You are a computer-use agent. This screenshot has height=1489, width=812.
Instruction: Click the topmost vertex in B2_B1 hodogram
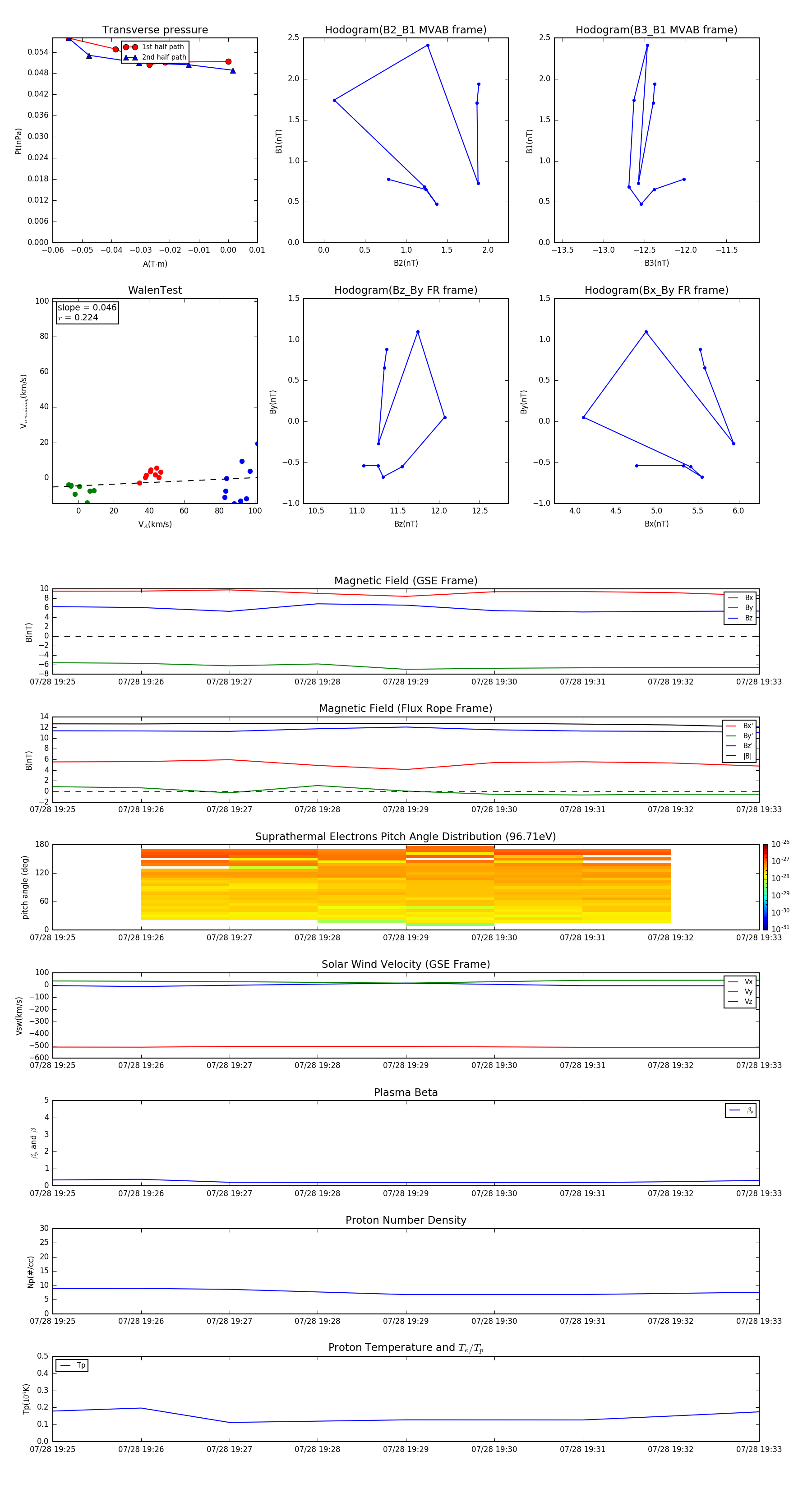pyautogui.click(x=428, y=45)
